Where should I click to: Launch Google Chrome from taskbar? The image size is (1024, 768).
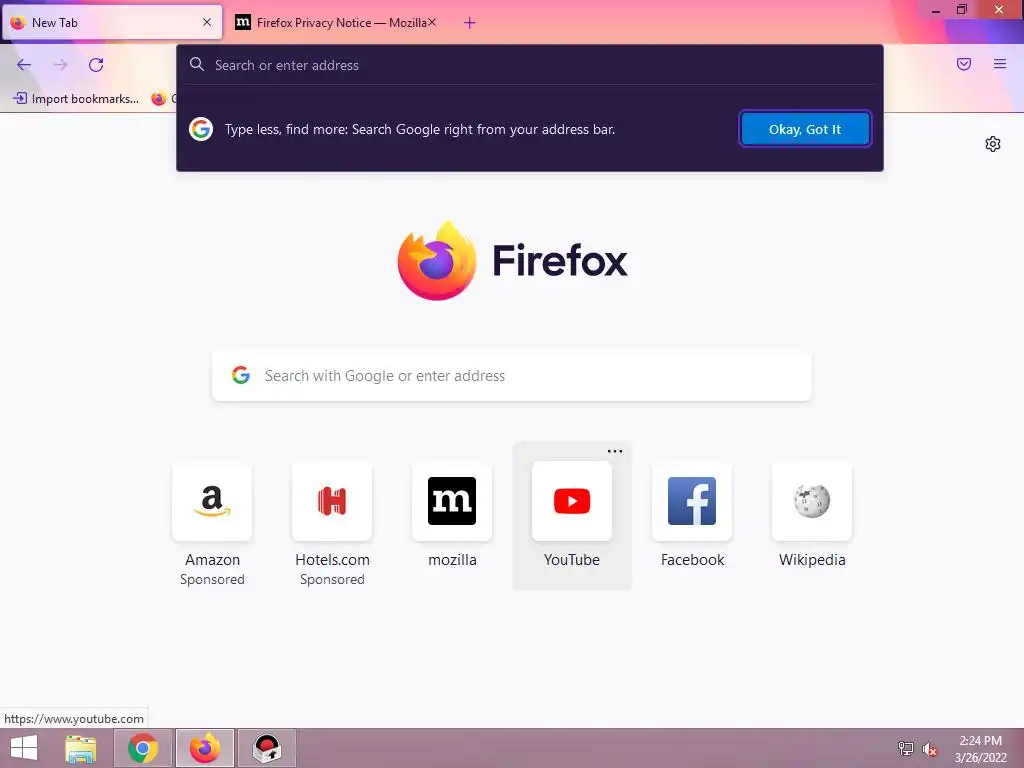point(143,748)
